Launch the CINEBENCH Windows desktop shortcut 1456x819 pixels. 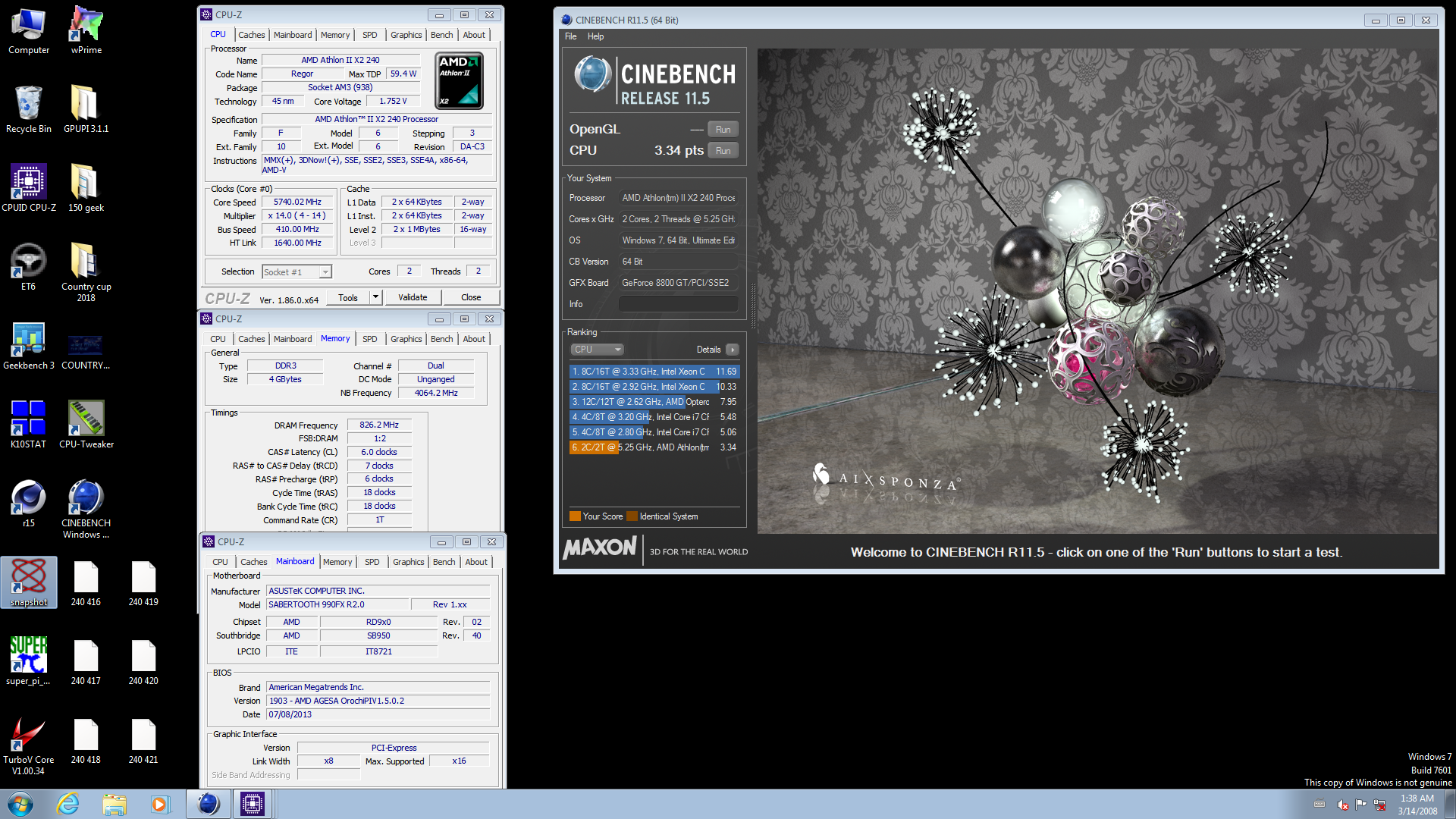86,508
